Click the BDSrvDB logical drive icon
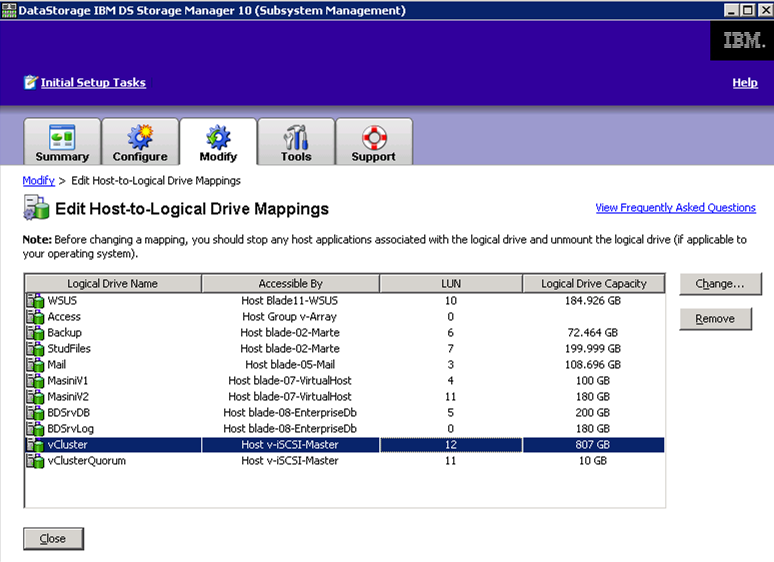The image size is (774, 562). [35, 413]
